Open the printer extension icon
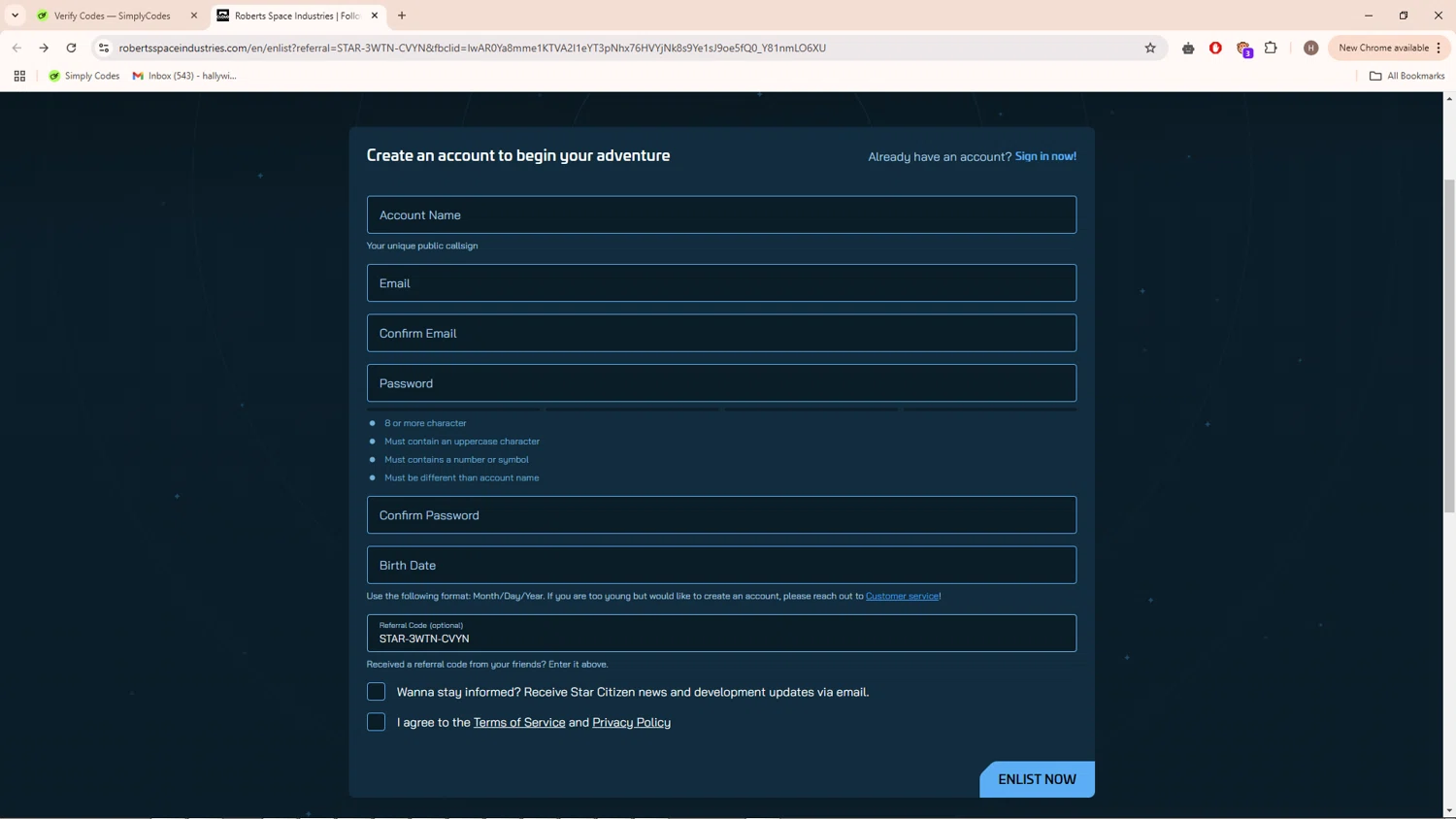This screenshot has width=1456, height=819. click(1188, 48)
